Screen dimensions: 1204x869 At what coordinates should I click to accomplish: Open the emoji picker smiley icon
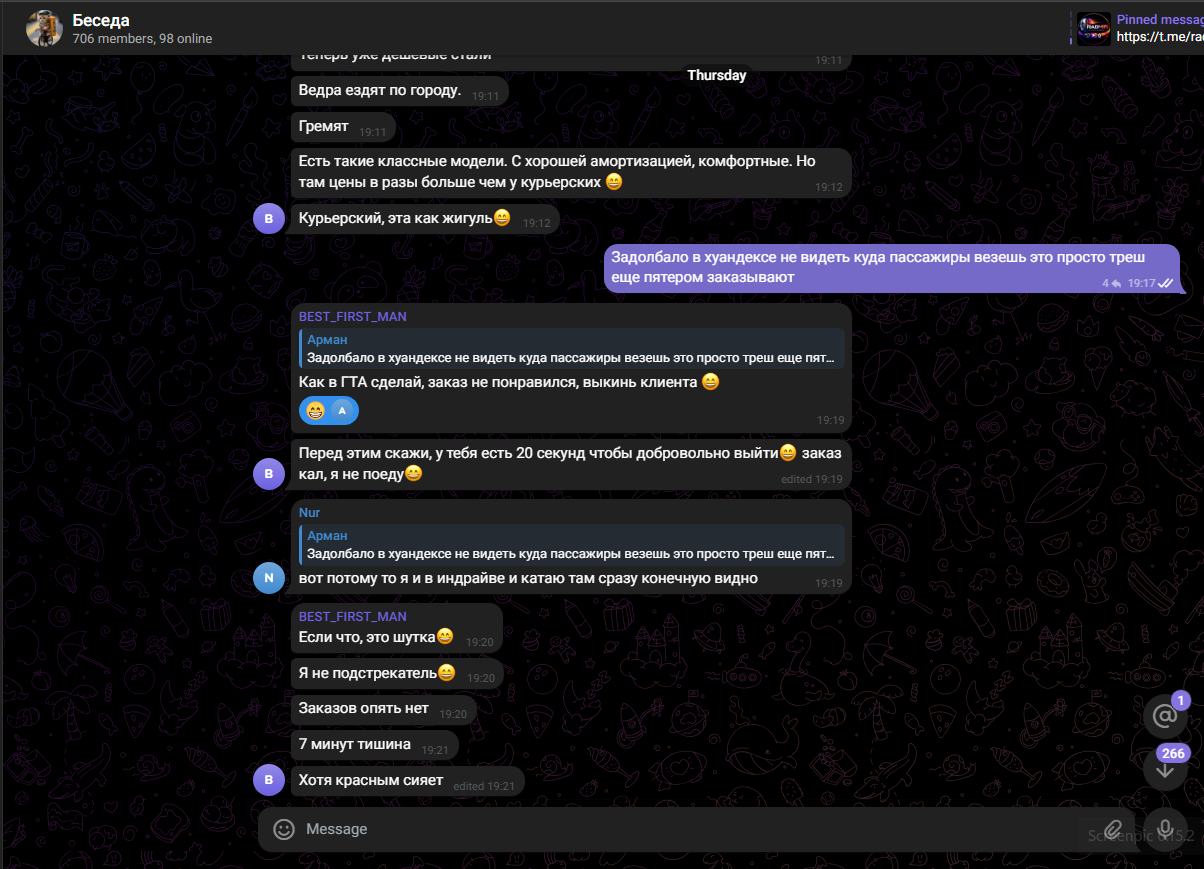coord(284,829)
